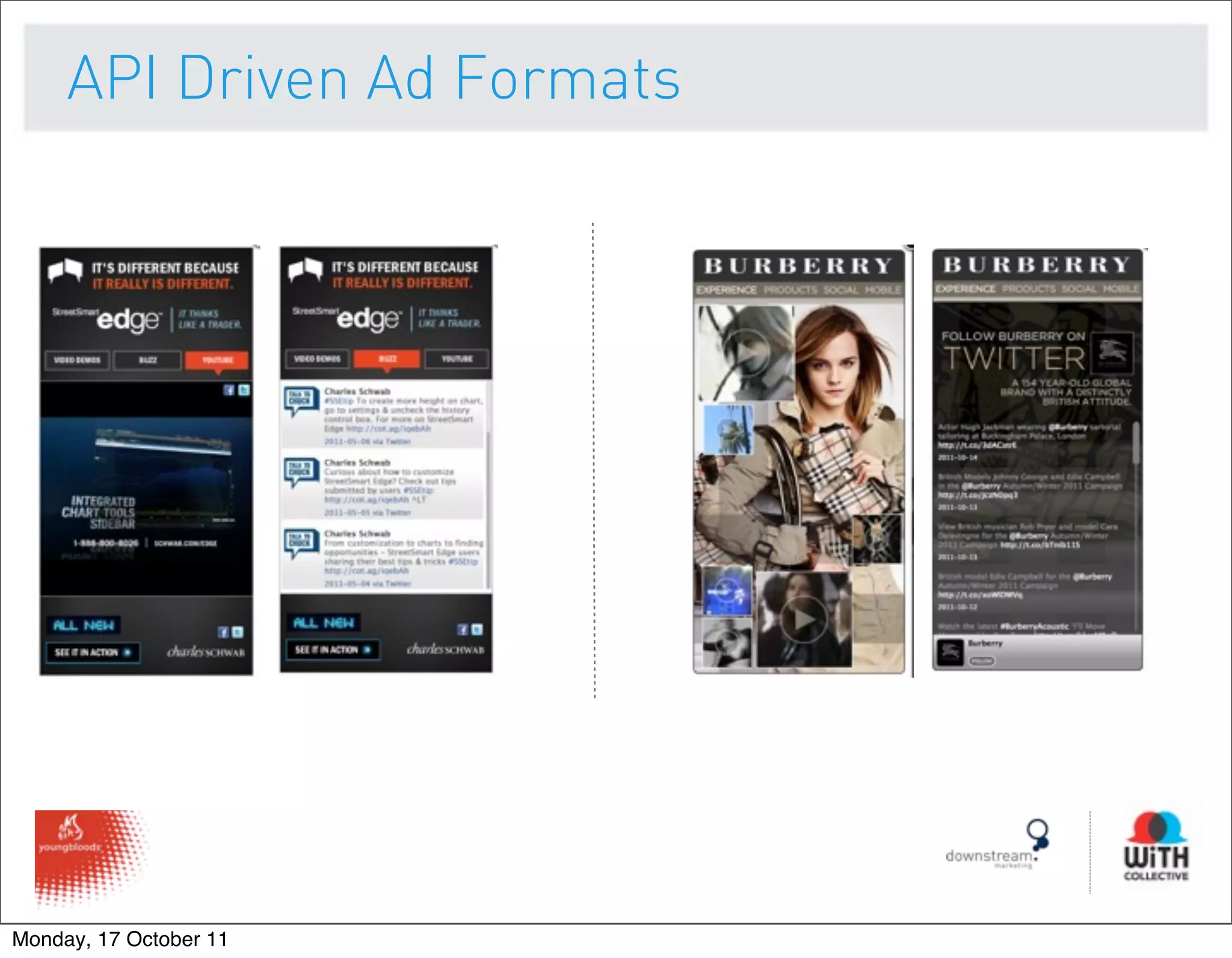Play the dark couple video in Burberry collage
Image resolution: width=1232 pixels, height=958 pixels.
tap(803, 619)
